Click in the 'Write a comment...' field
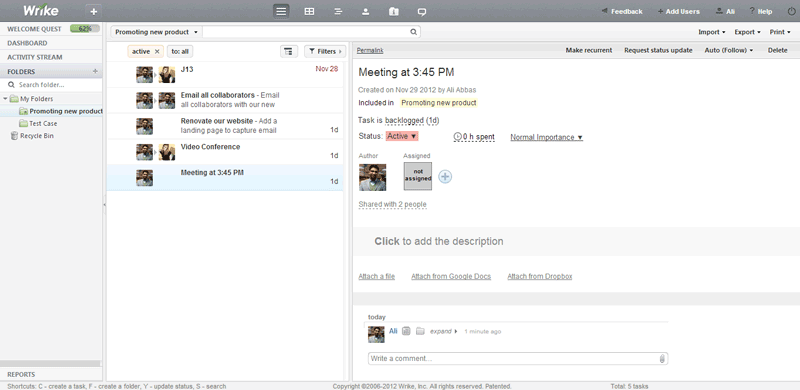Viewport: 800px width, 390px height. coord(518,358)
